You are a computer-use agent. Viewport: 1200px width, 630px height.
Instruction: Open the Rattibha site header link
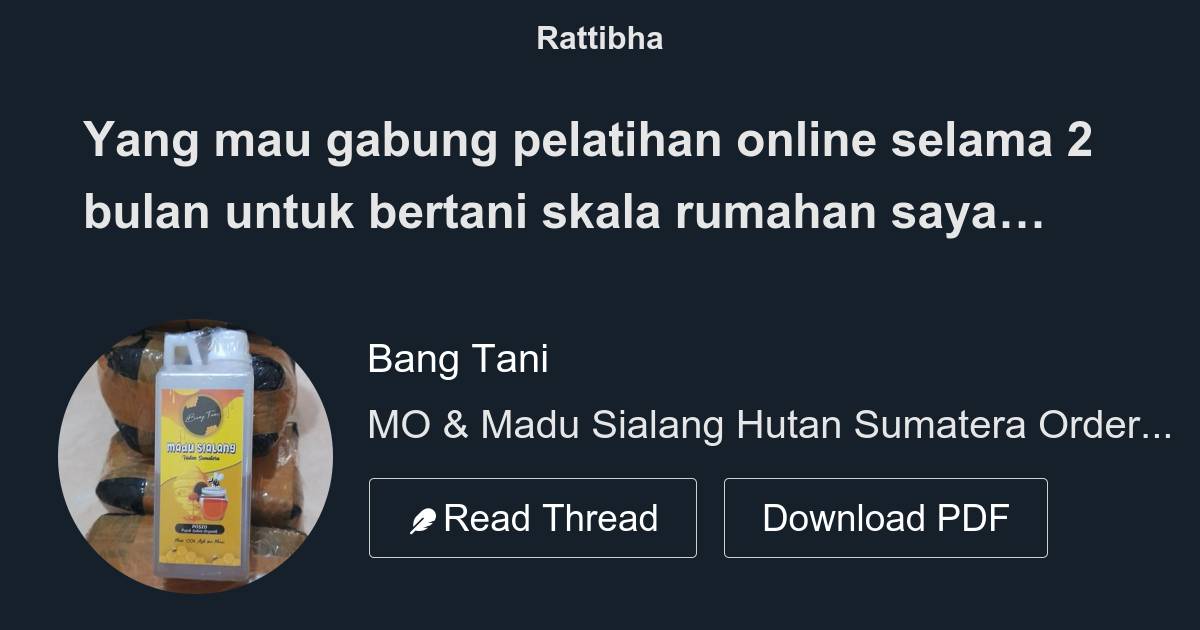coord(600,38)
